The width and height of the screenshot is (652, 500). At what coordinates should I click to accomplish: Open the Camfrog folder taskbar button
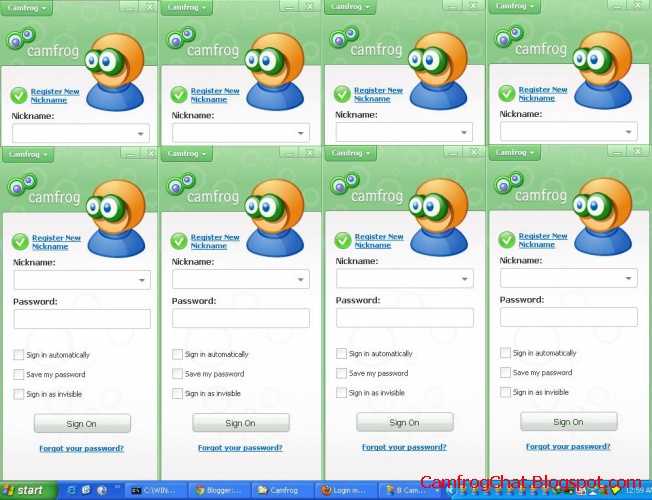point(282,490)
